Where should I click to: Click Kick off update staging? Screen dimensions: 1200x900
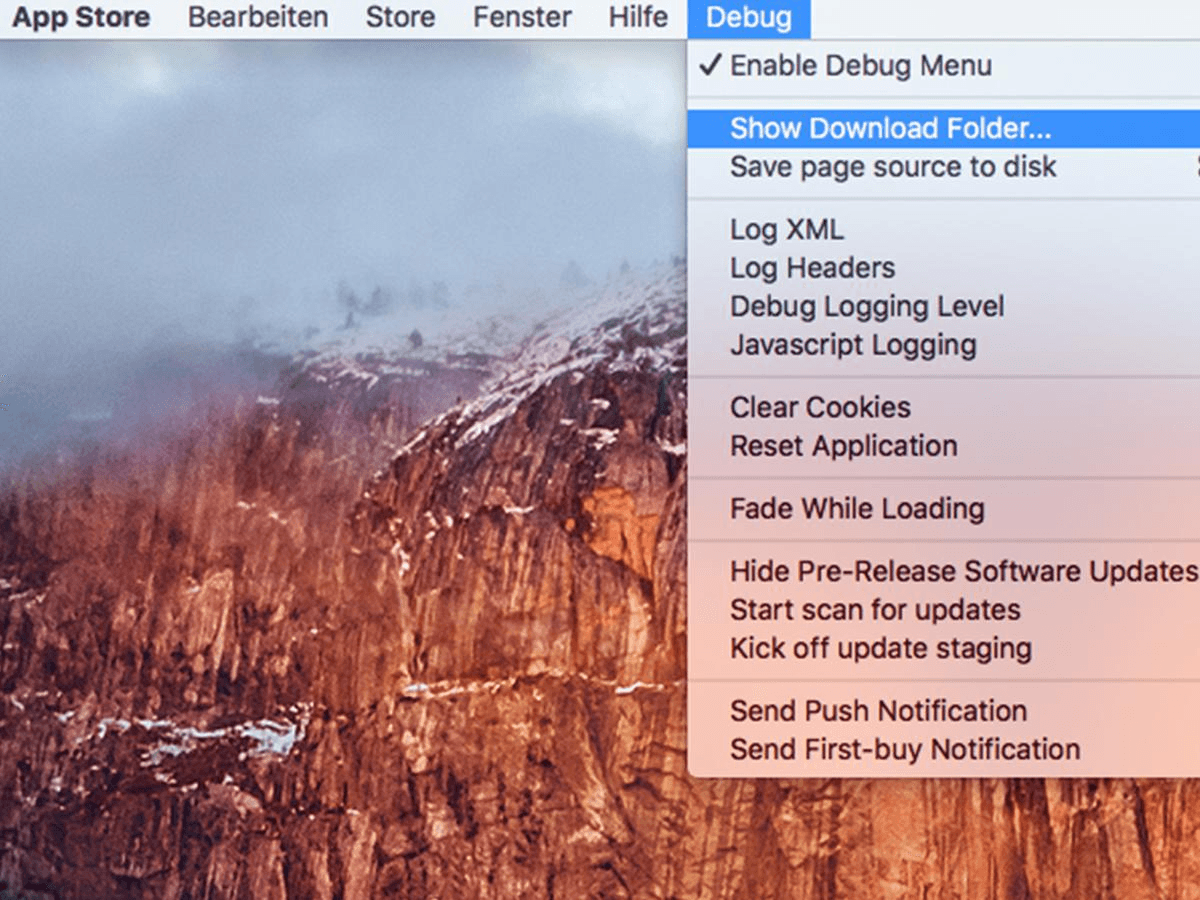(x=881, y=648)
